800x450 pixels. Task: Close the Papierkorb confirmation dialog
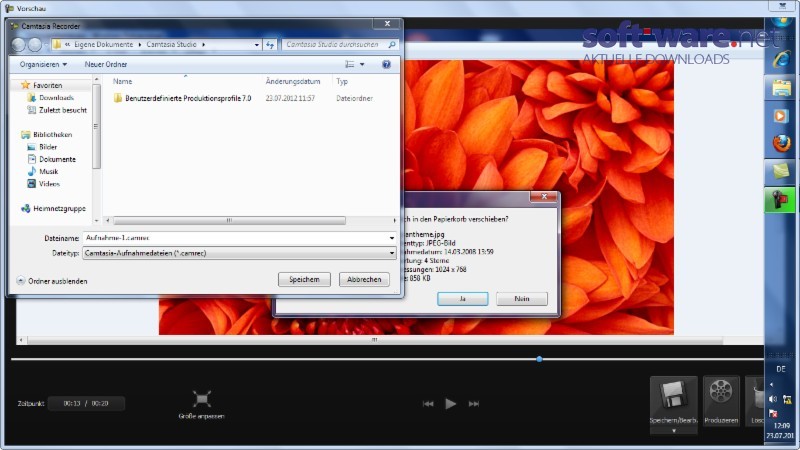(544, 196)
